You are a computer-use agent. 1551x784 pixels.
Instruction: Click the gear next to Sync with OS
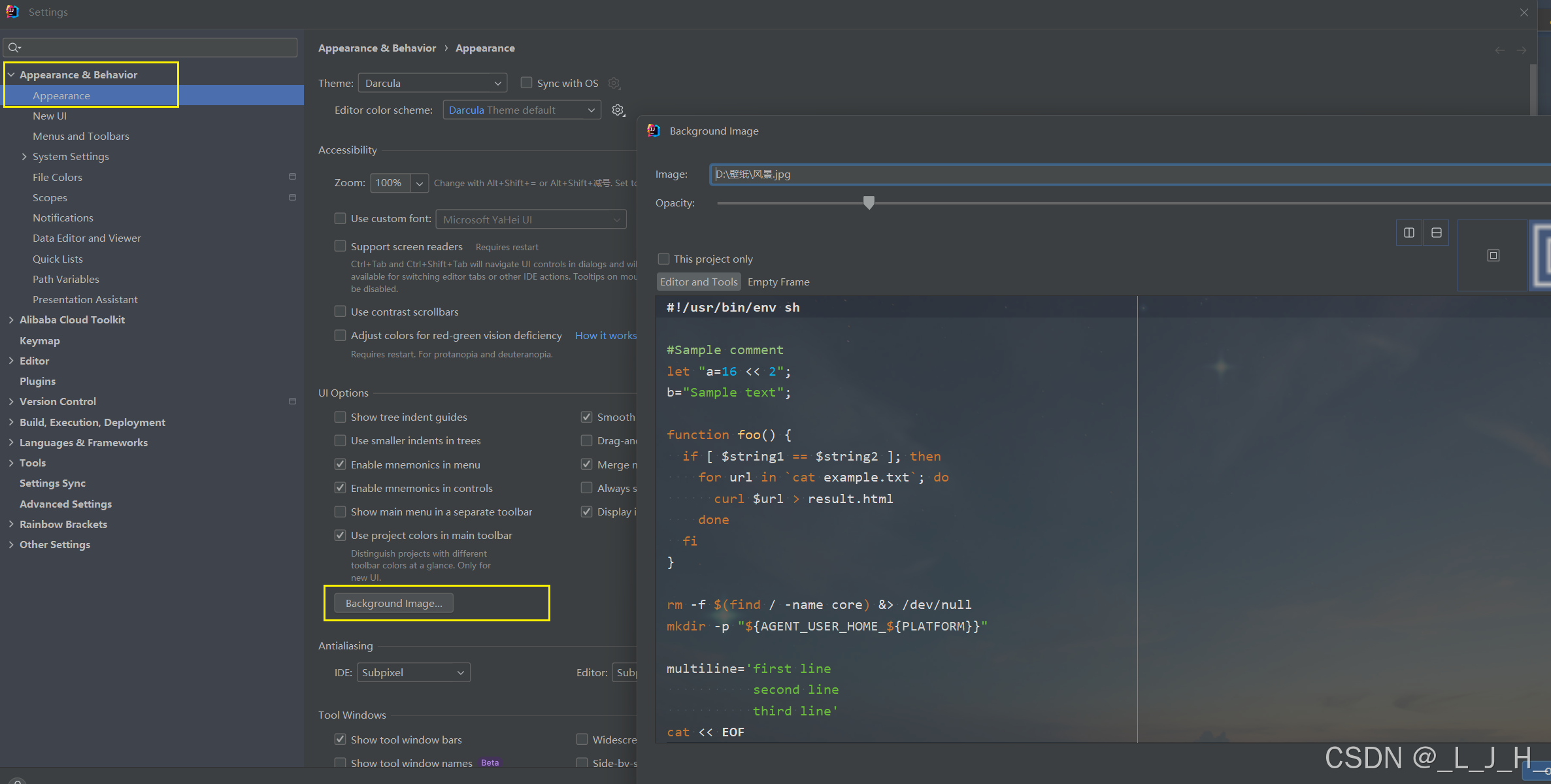(x=614, y=83)
